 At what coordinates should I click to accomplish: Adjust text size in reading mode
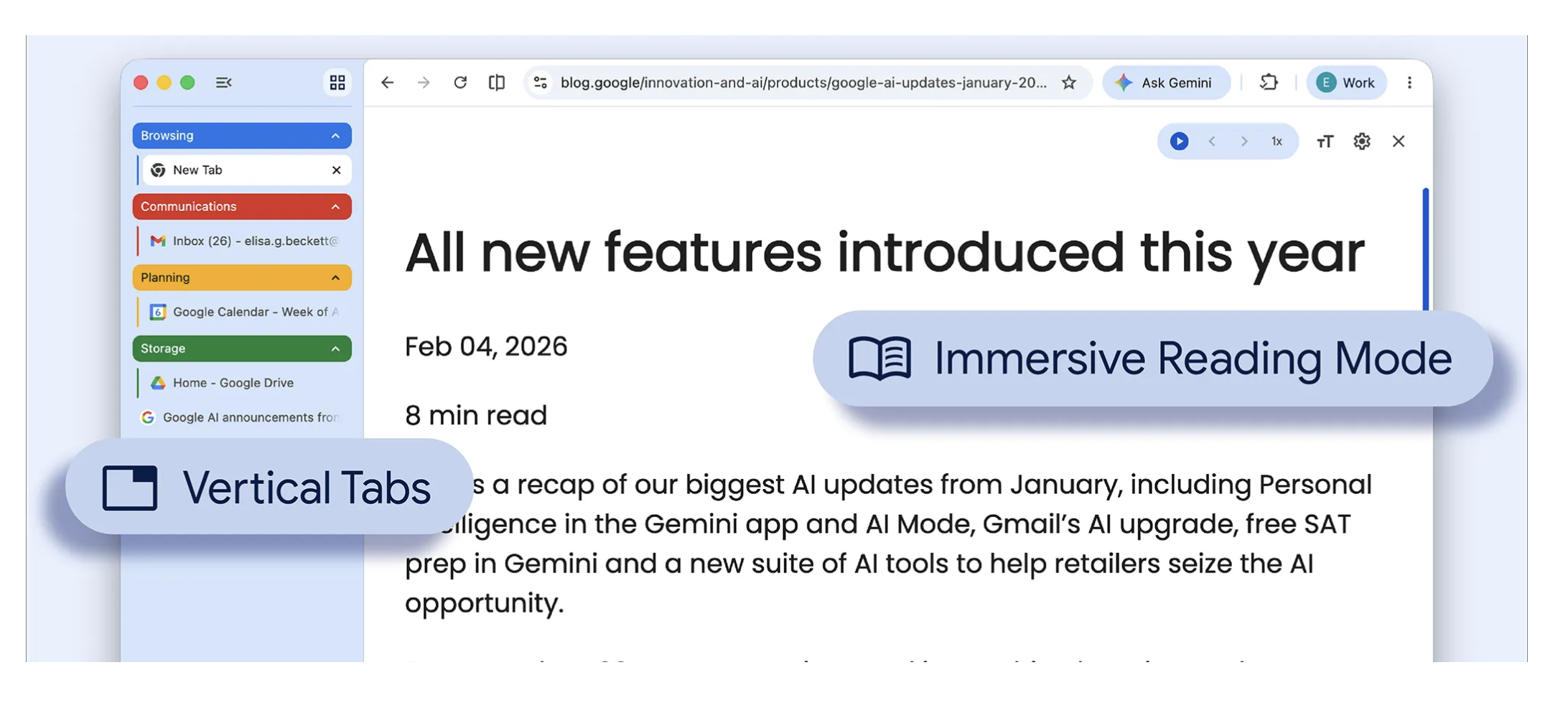click(1325, 141)
